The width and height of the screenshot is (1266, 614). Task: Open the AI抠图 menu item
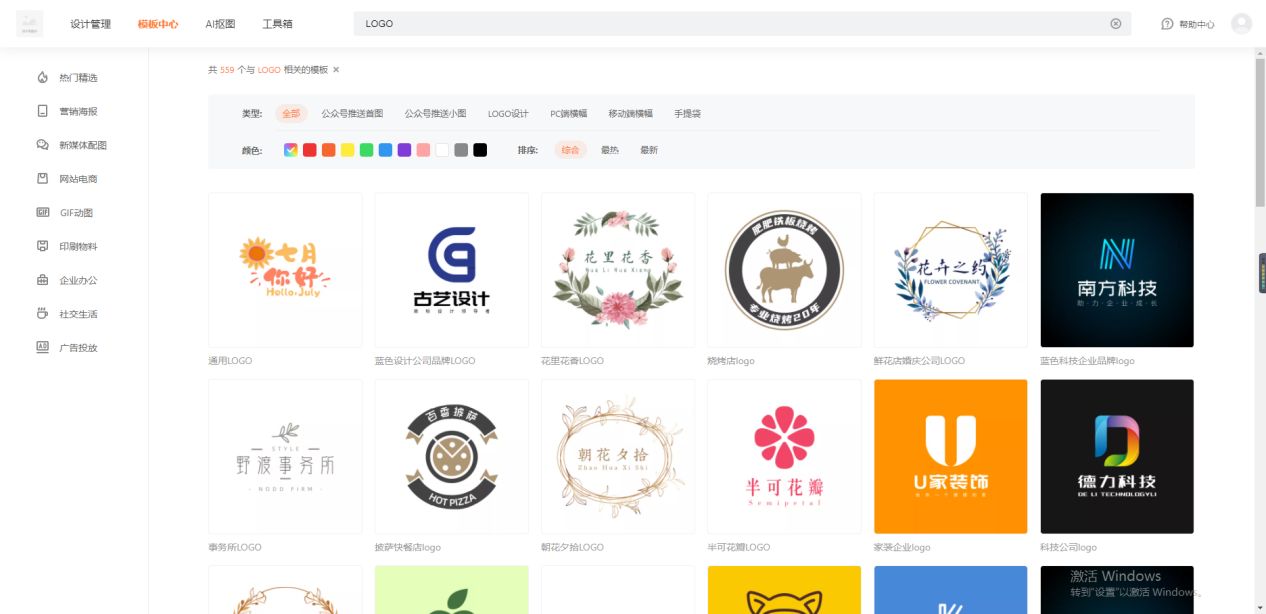(220, 23)
